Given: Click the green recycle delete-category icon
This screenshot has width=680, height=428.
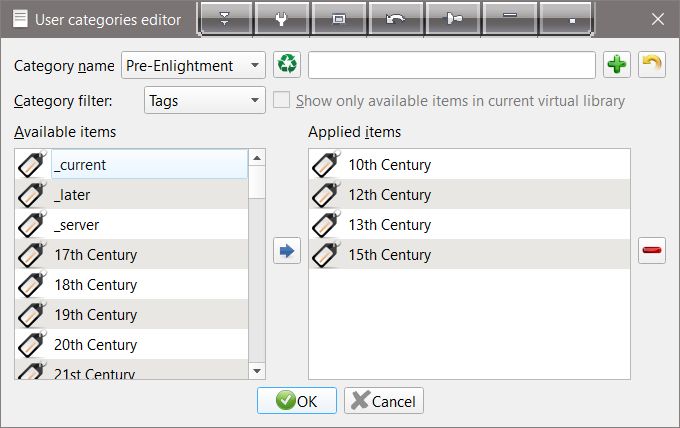Looking at the screenshot, I should click(x=287, y=65).
